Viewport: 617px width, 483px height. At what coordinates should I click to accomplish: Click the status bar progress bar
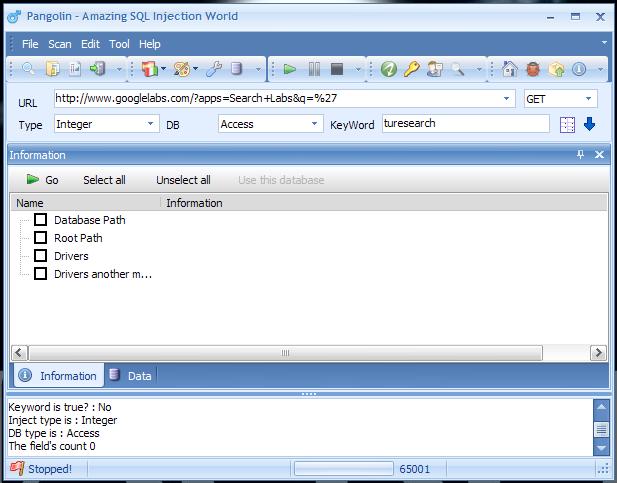coord(344,468)
